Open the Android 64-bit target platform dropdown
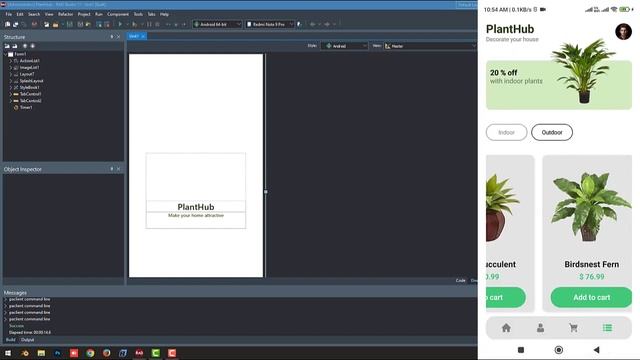 [x=217, y=24]
